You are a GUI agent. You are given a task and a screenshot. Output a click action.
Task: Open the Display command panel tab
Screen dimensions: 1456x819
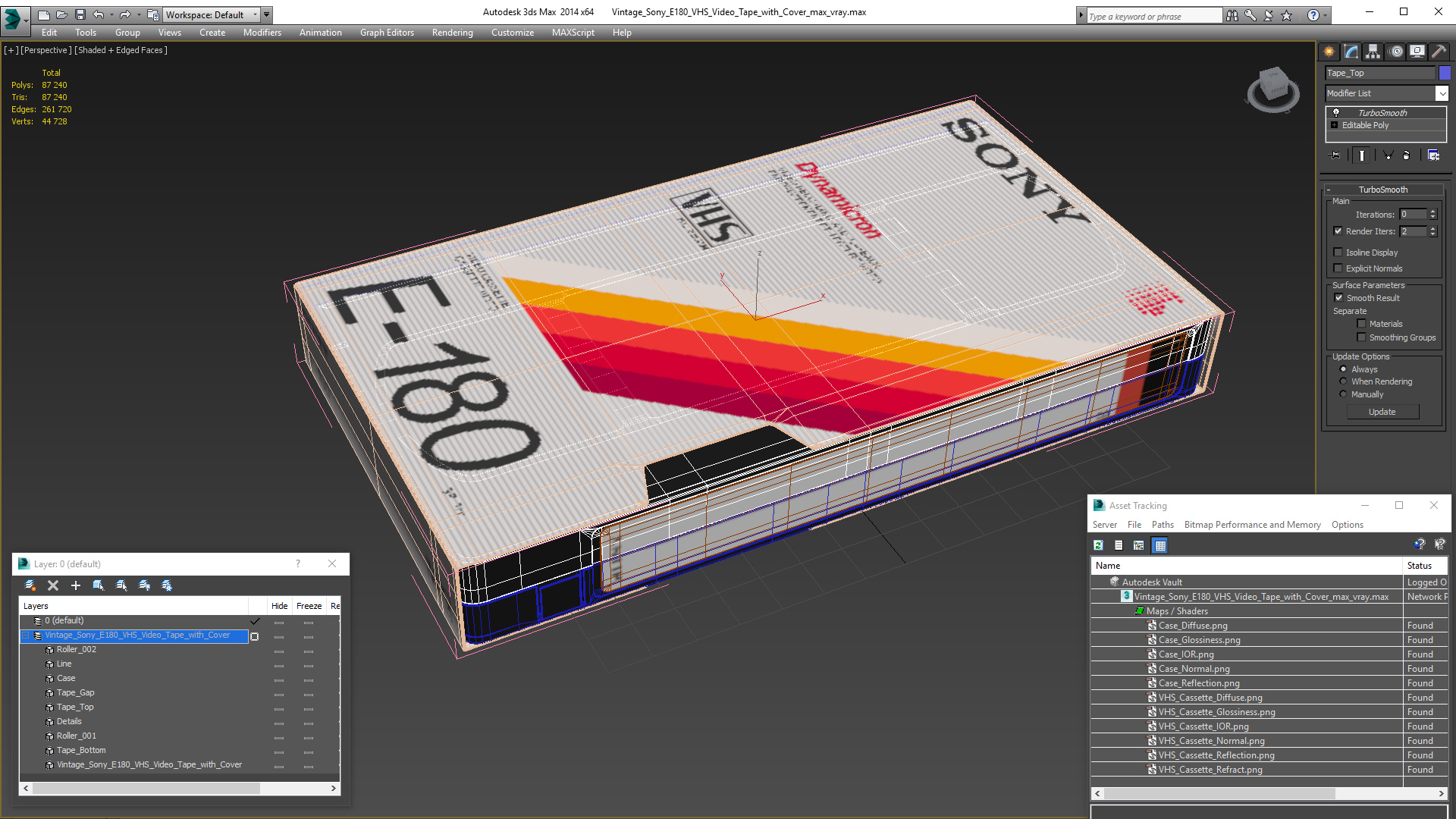pos(1417,52)
